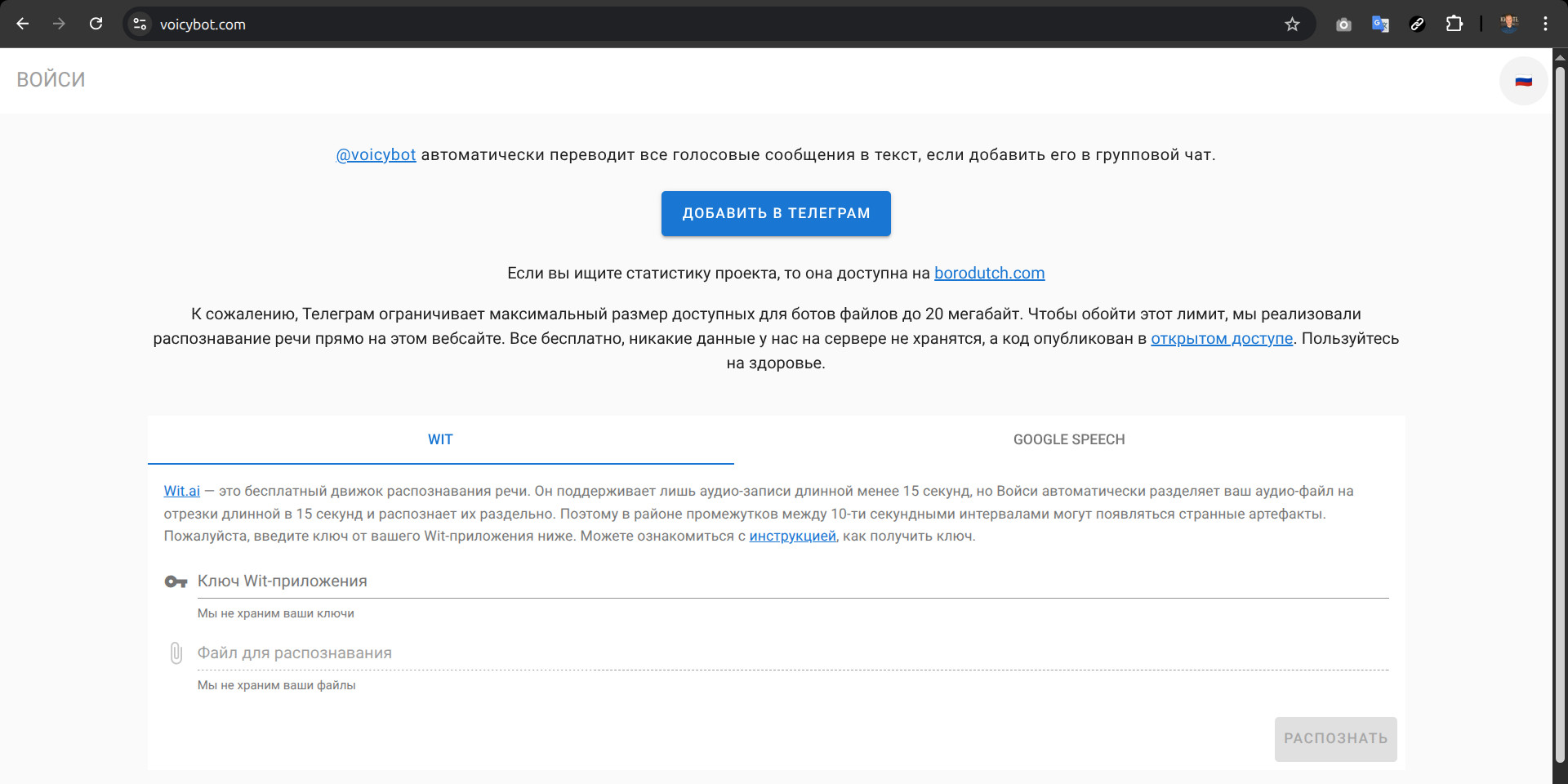Follow the borodutch.com link
This screenshot has height=784, width=1568.
pos(989,274)
